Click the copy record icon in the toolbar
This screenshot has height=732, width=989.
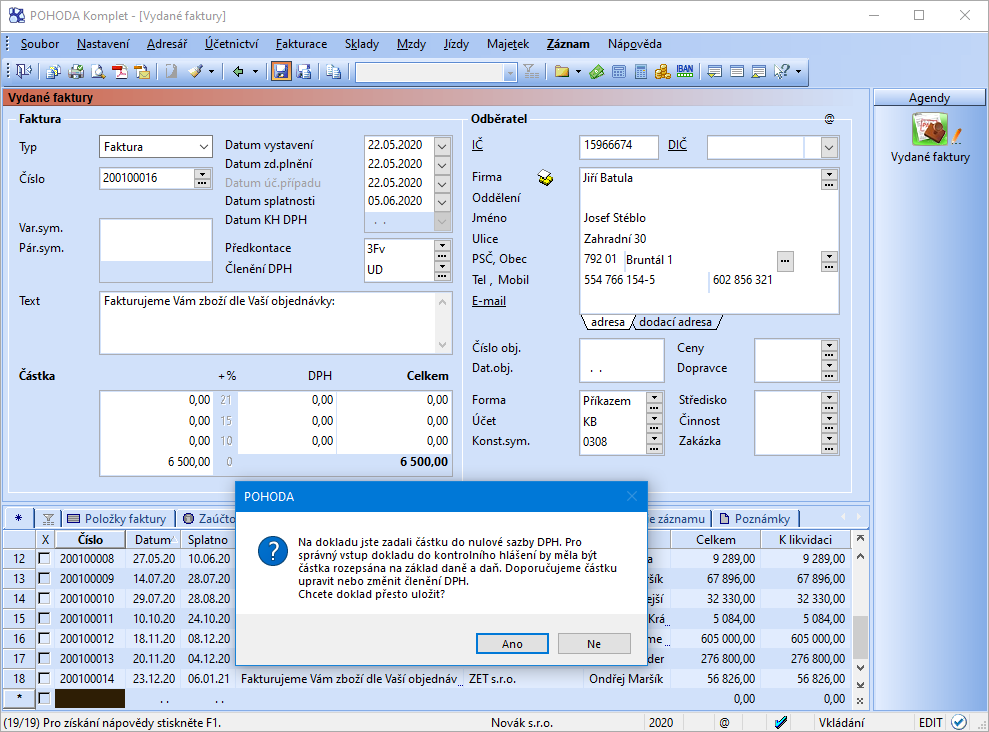pos(334,72)
